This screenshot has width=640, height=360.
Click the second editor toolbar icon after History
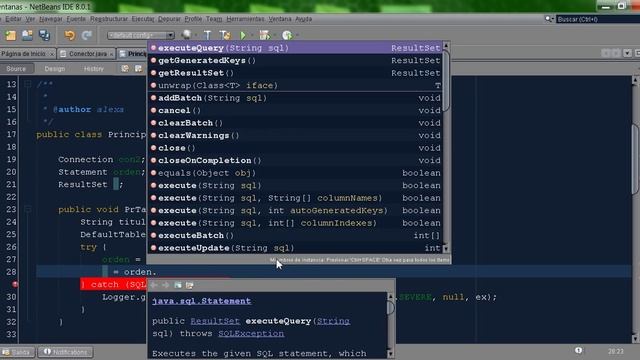click(138, 69)
